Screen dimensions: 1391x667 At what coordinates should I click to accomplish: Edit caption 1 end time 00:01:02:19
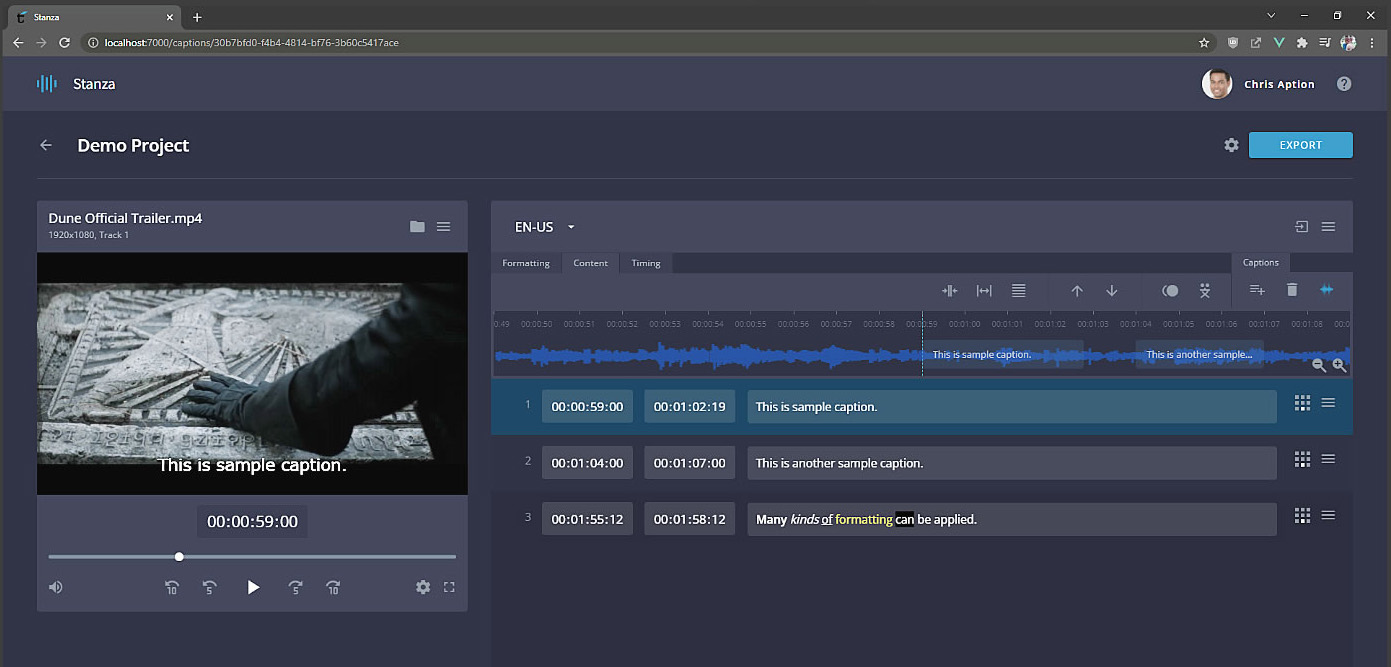point(690,406)
